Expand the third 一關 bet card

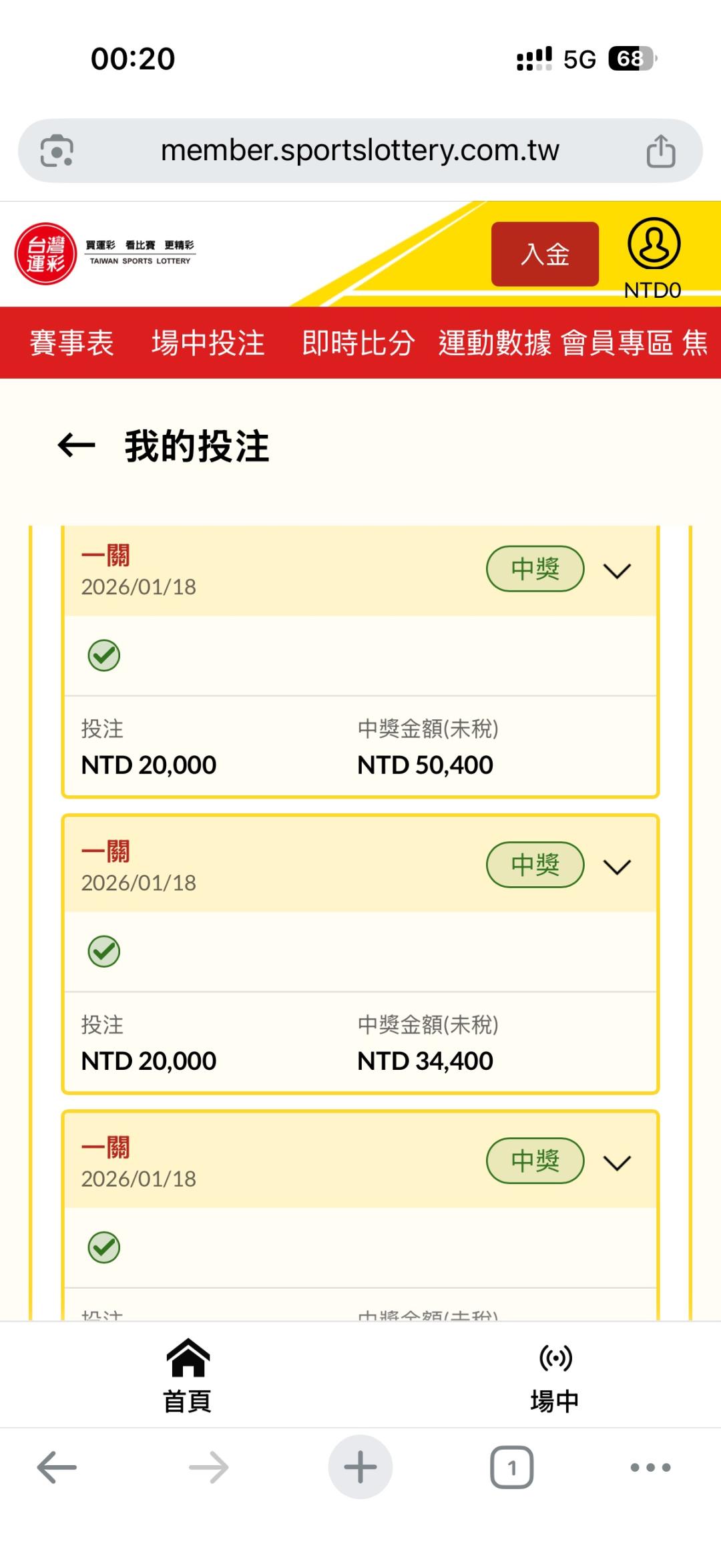coord(617,1163)
